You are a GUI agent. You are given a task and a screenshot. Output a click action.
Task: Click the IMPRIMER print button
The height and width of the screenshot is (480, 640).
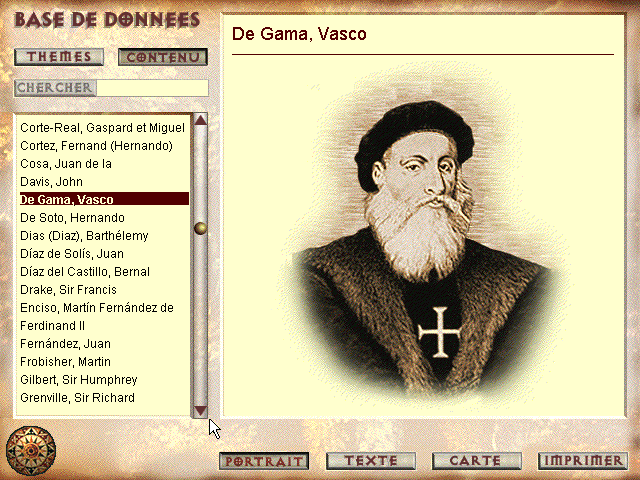pos(583,461)
